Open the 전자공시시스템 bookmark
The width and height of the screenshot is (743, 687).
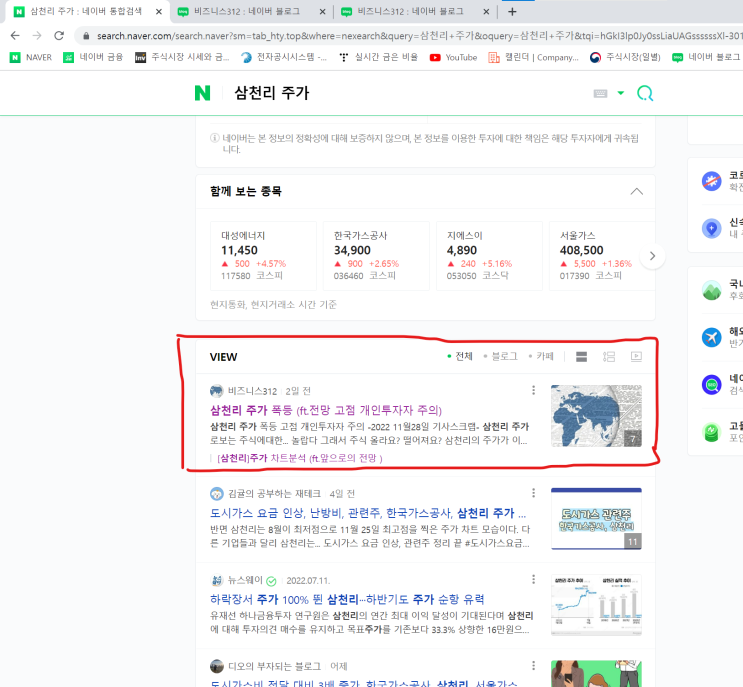284,57
